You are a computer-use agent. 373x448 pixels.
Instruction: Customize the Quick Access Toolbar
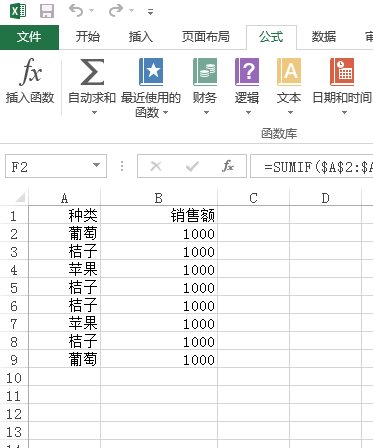[x=151, y=12]
